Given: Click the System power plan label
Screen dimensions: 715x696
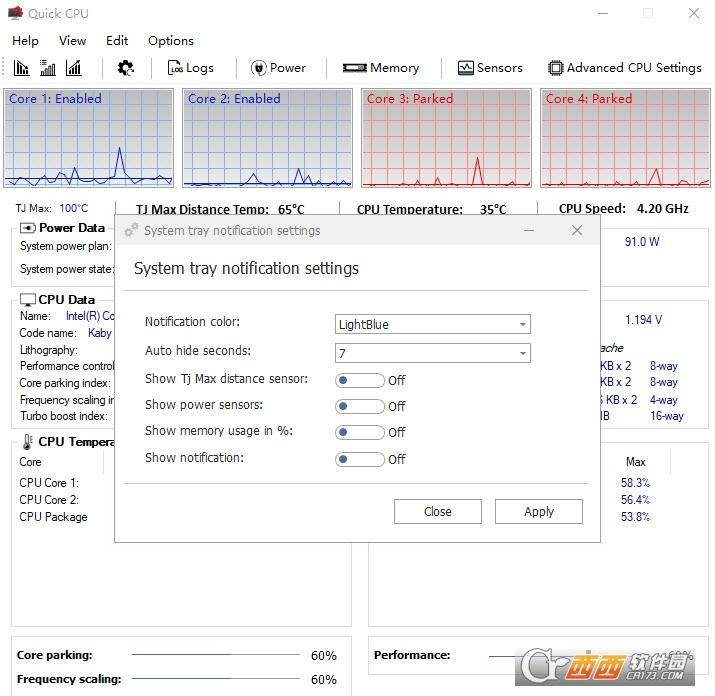Looking at the screenshot, I should [x=66, y=246].
